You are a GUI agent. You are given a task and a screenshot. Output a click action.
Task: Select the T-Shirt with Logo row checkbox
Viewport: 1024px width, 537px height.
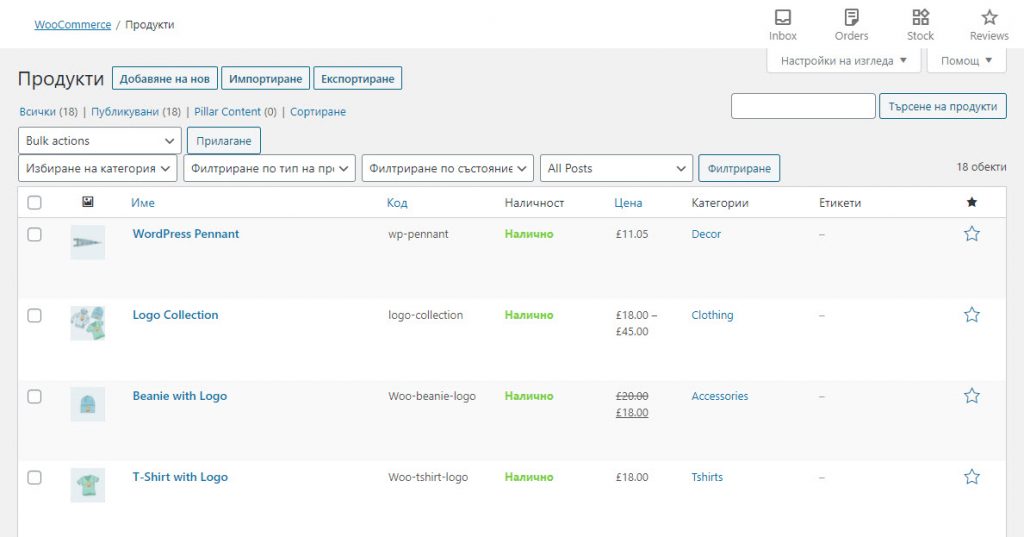point(35,478)
